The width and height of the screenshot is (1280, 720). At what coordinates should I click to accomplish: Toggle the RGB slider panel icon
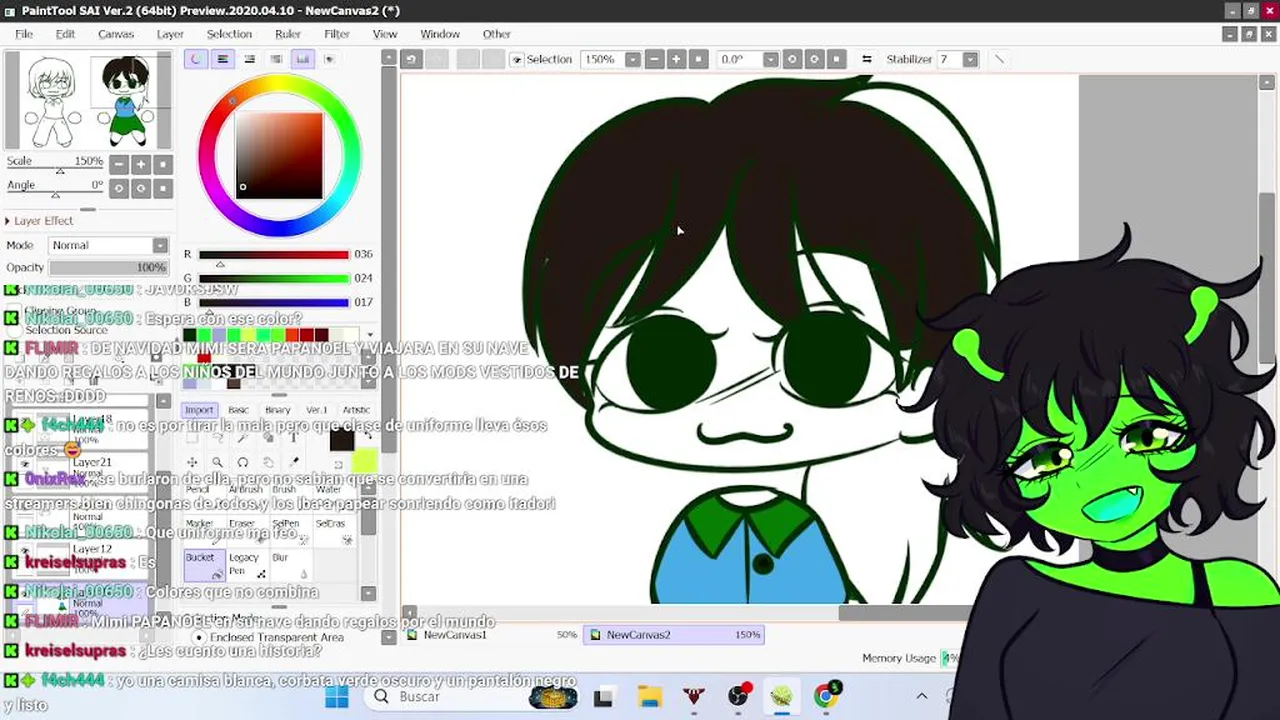(x=223, y=59)
